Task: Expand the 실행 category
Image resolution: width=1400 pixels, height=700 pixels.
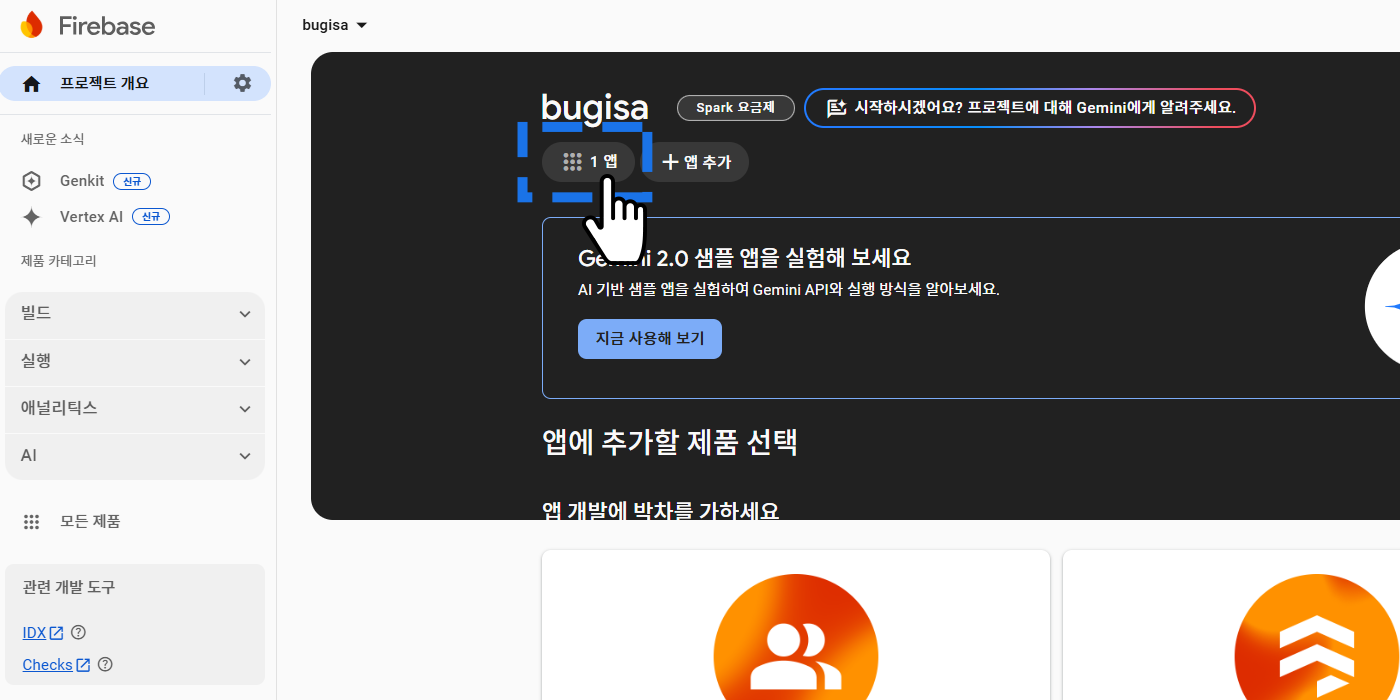Action: [x=135, y=361]
